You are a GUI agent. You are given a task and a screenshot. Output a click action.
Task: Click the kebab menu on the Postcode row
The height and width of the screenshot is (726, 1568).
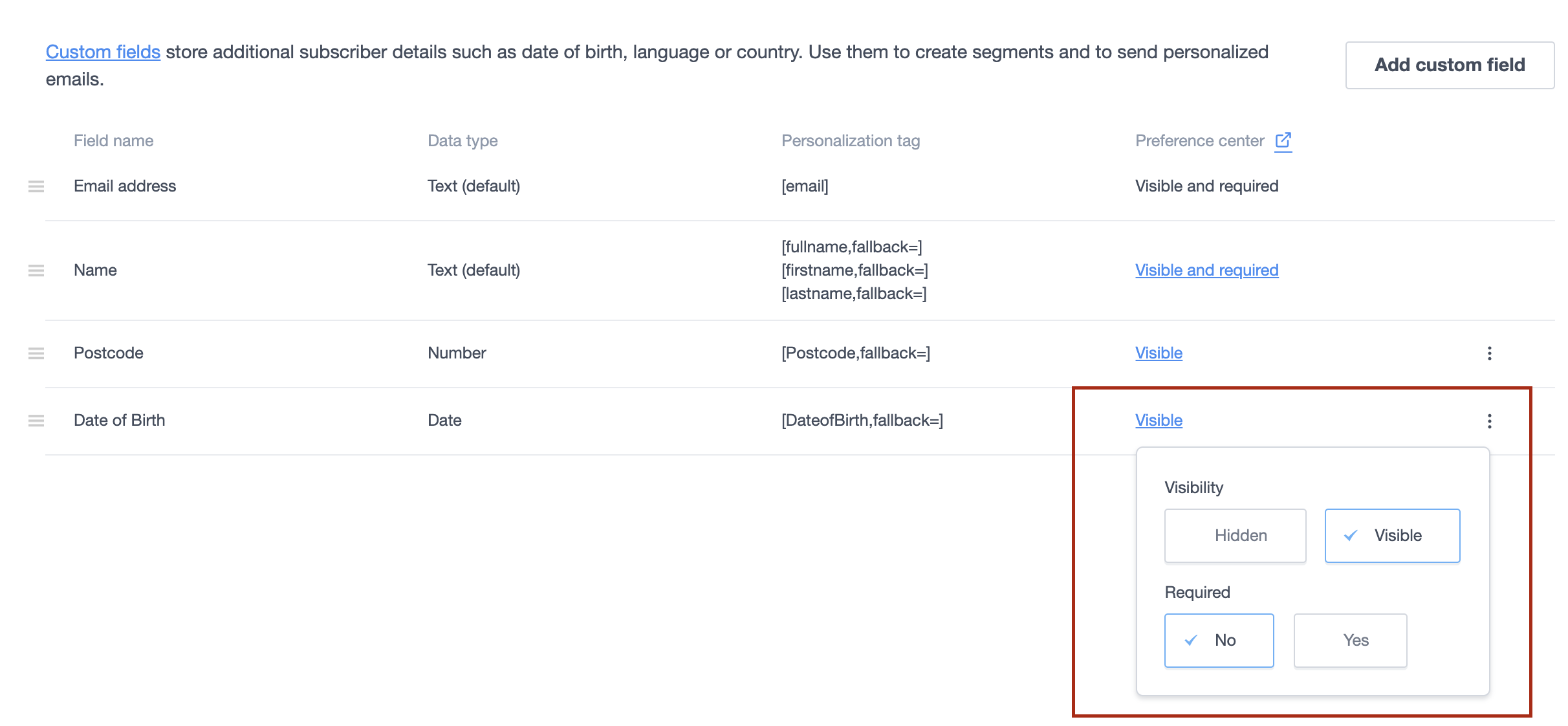tap(1490, 353)
